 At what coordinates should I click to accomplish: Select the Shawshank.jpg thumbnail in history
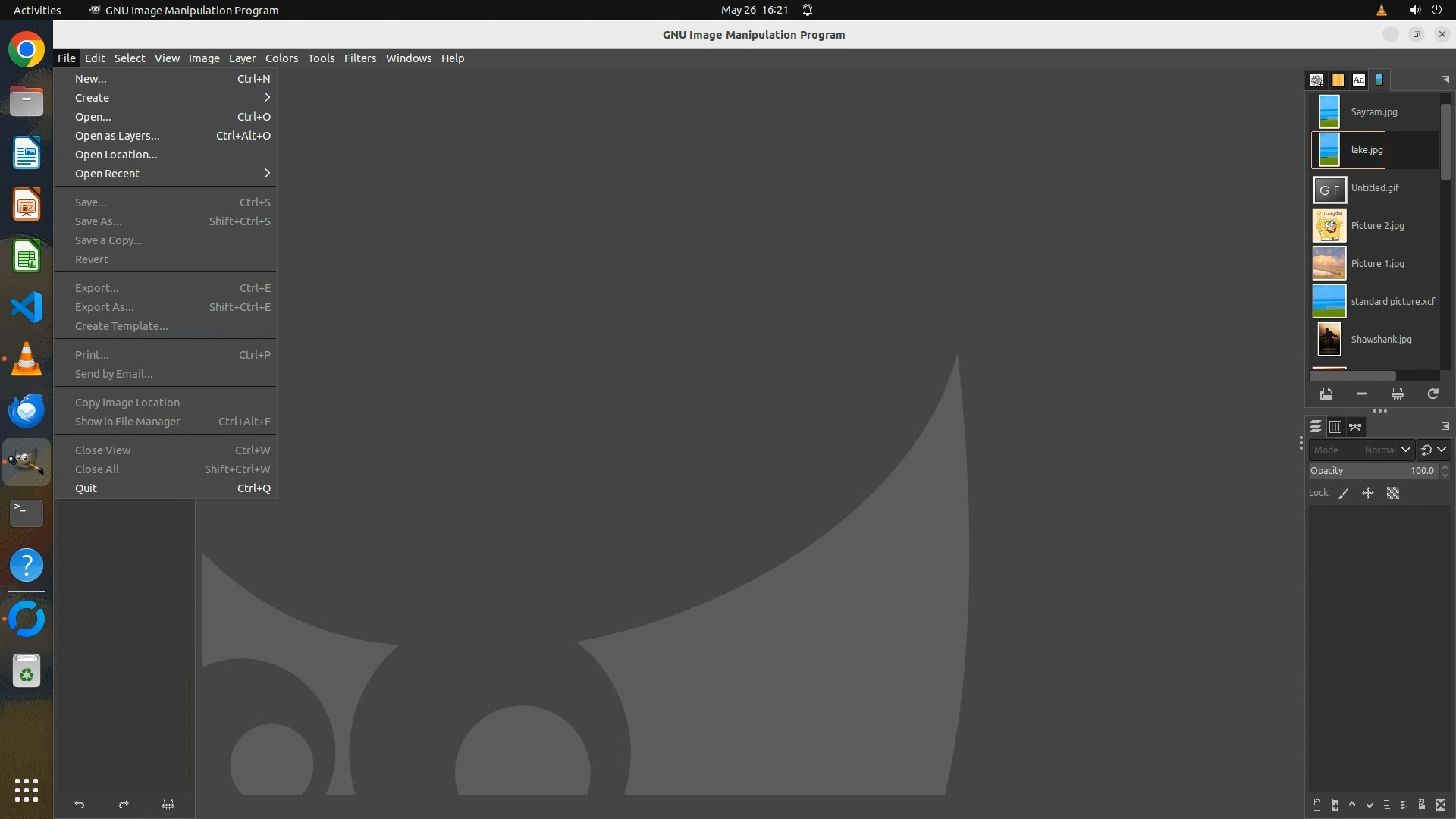1329,339
